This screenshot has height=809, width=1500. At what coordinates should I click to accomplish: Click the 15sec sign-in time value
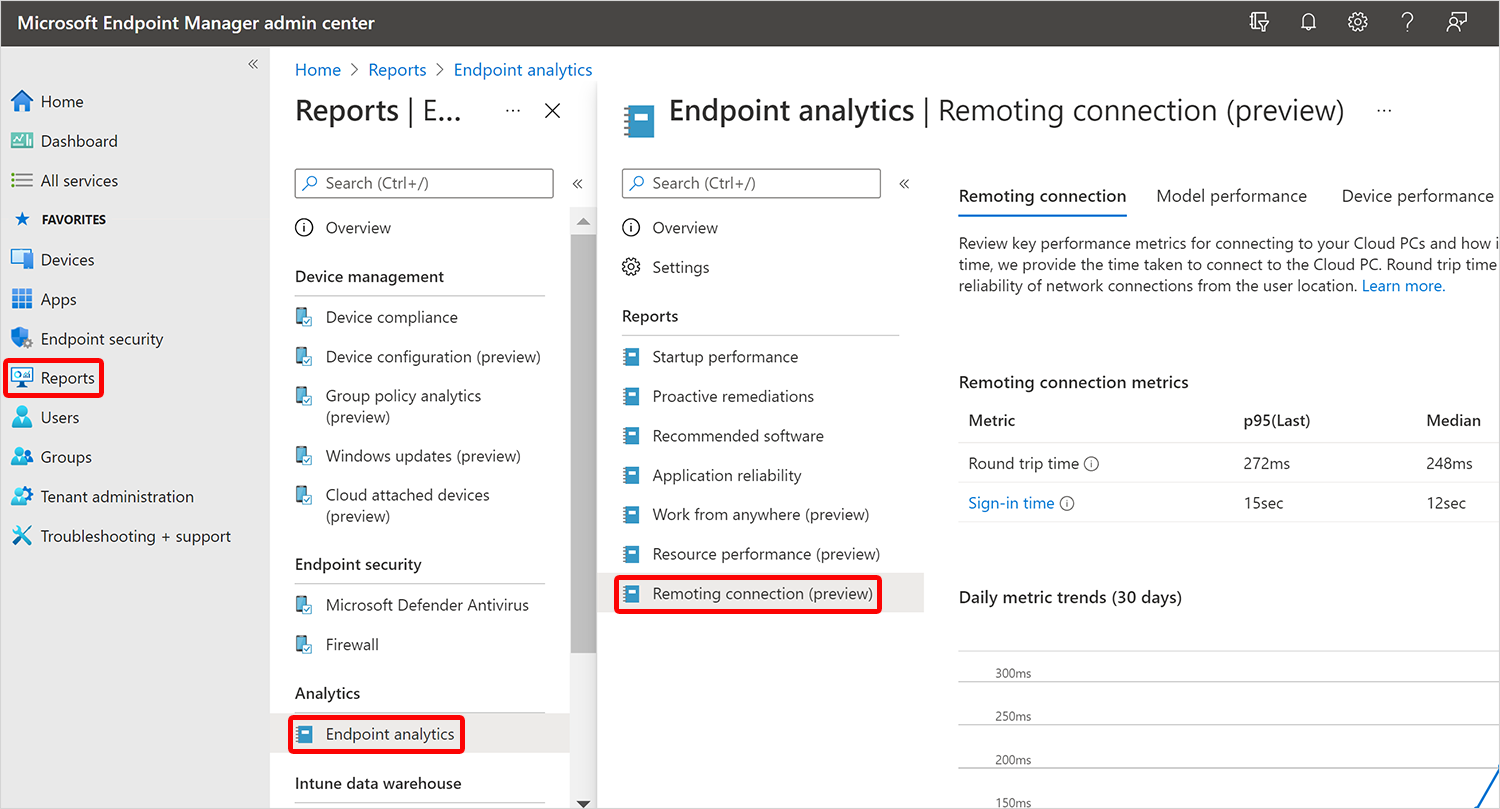(1263, 504)
